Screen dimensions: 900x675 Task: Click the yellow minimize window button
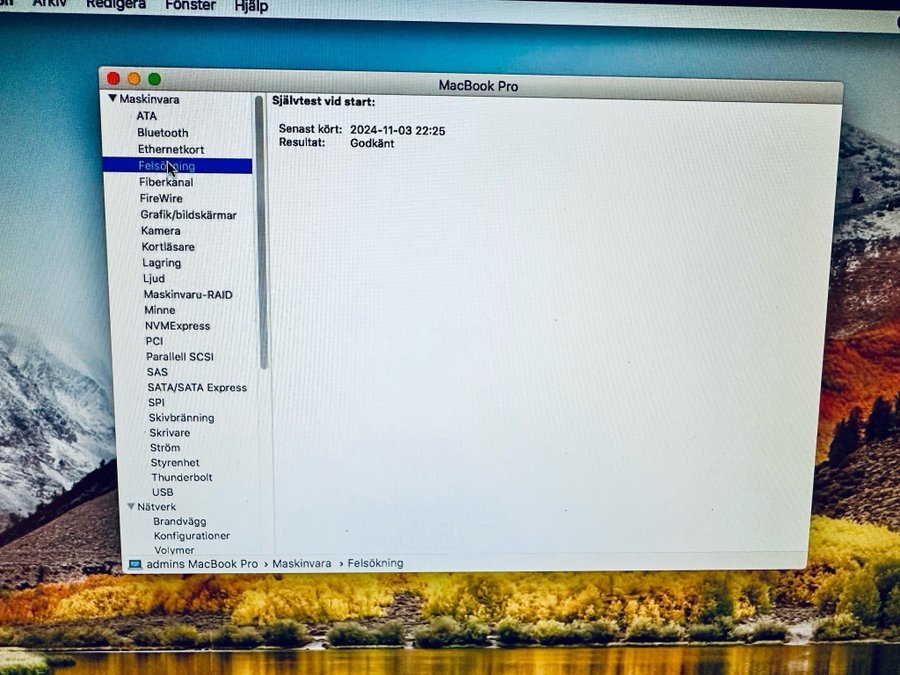click(x=134, y=79)
